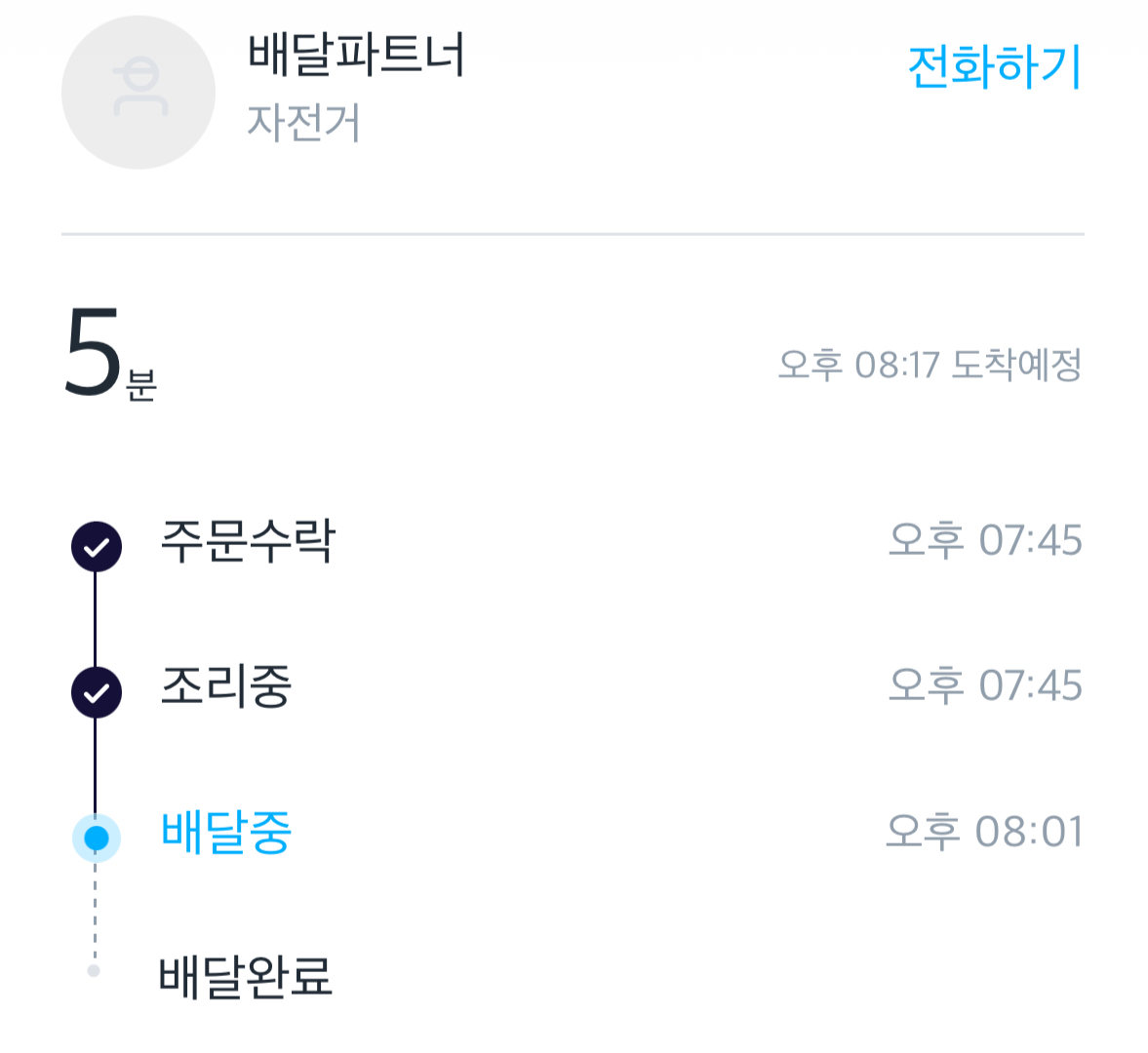Image resolution: width=1148 pixels, height=1053 pixels.
Task: Tap the 자전거 delivery method text
Action: 304,124
